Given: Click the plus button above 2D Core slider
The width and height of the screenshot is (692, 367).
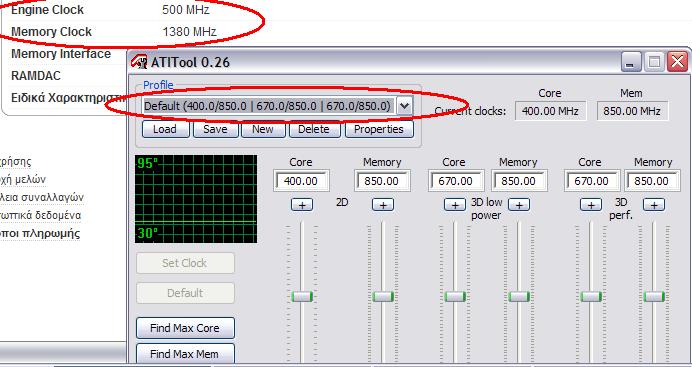Looking at the screenshot, I should coord(302,205).
